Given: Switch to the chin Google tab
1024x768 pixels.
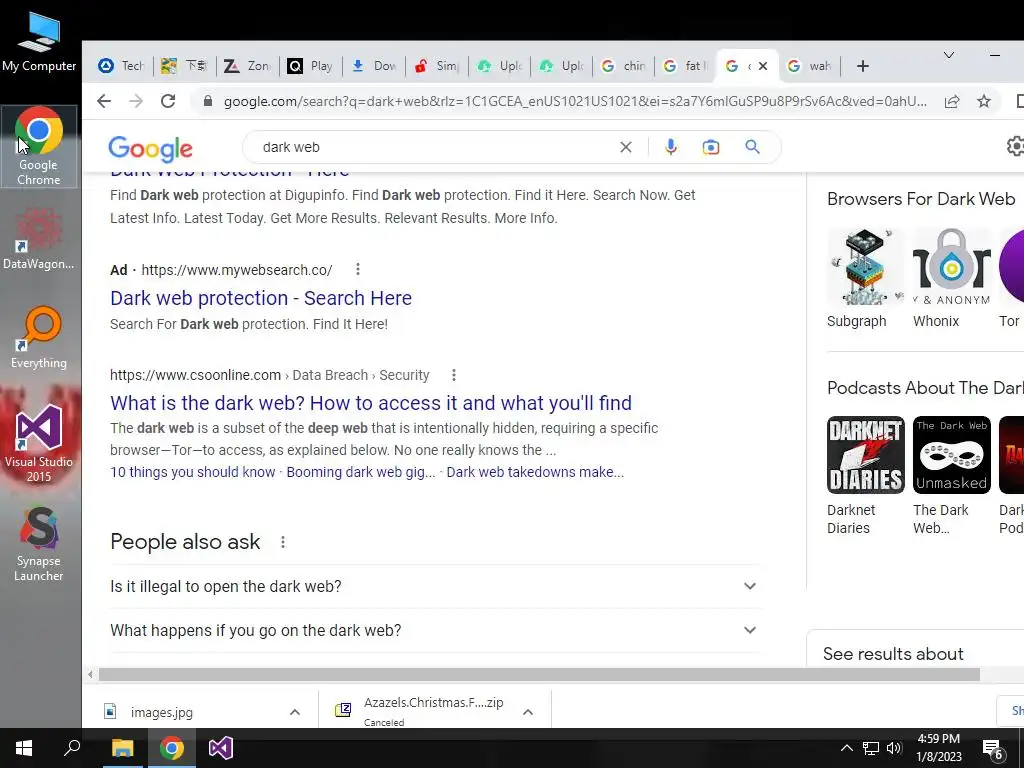Looking at the screenshot, I should (x=624, y=66).
